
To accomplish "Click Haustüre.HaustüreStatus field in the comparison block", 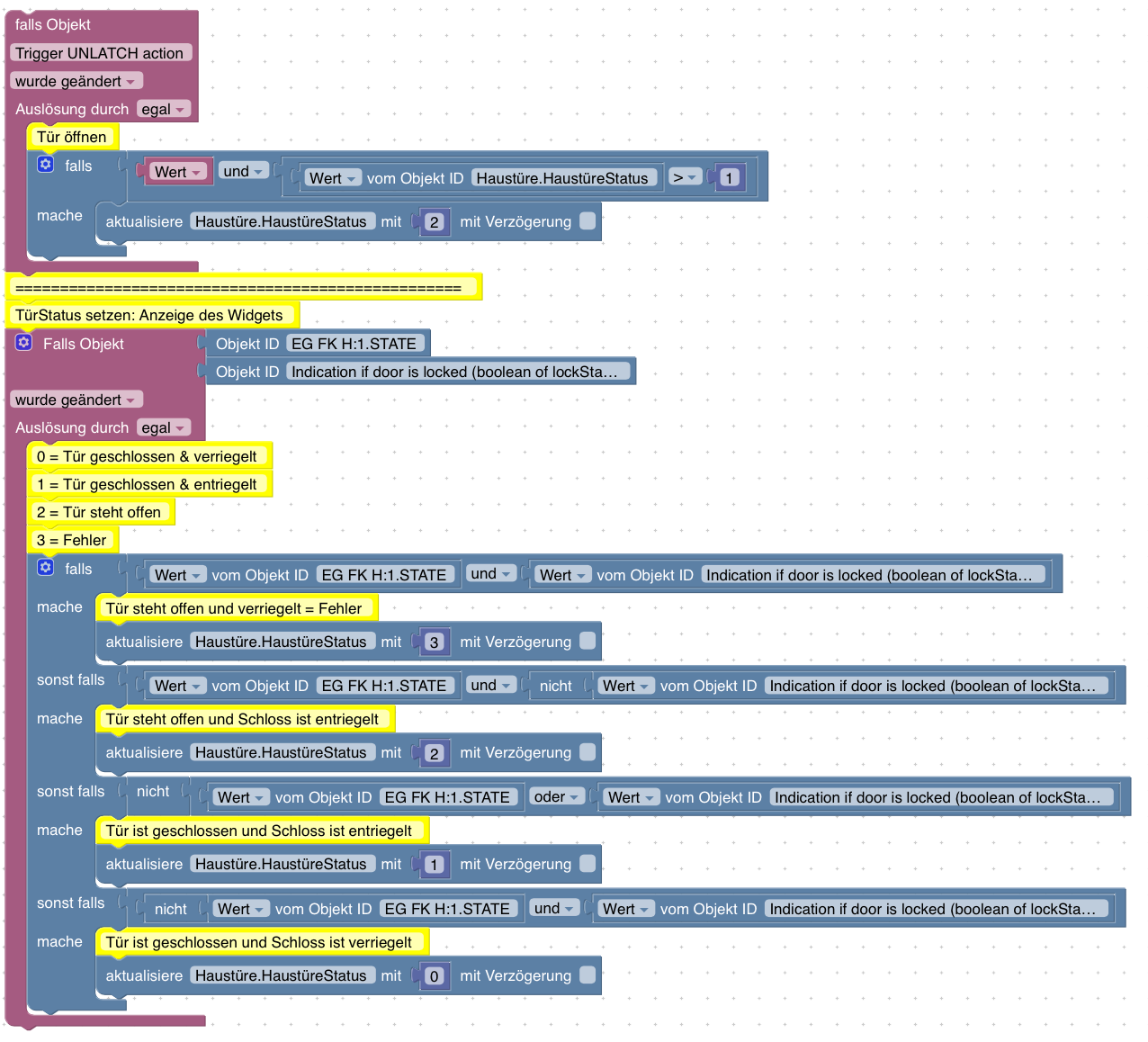I will [562, 178].
